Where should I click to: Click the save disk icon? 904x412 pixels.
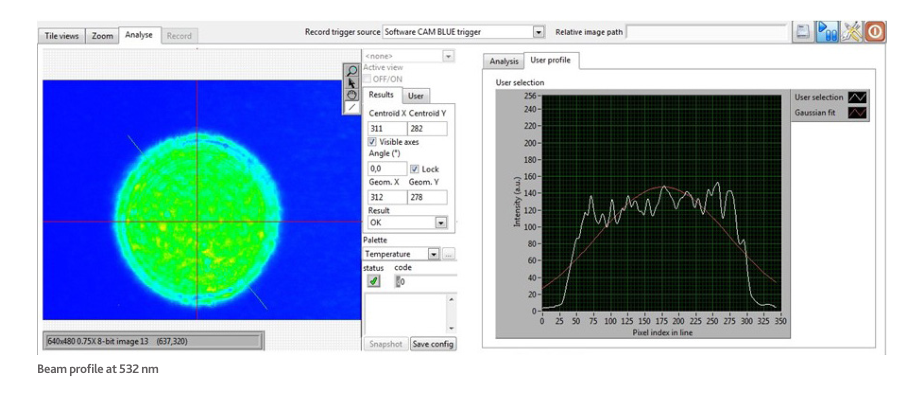click(802, 32)
